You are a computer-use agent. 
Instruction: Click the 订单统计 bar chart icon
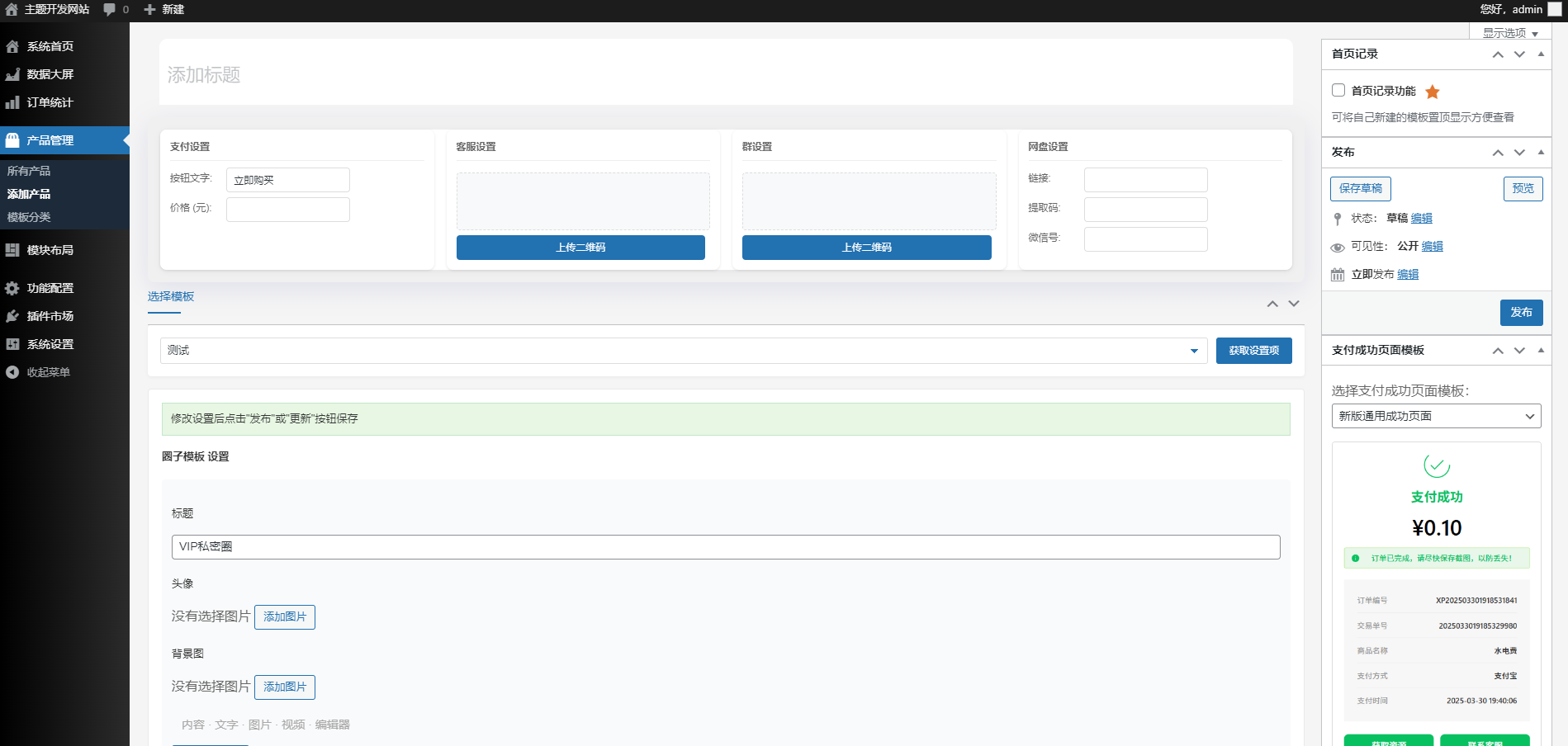(x=12, y=102)
